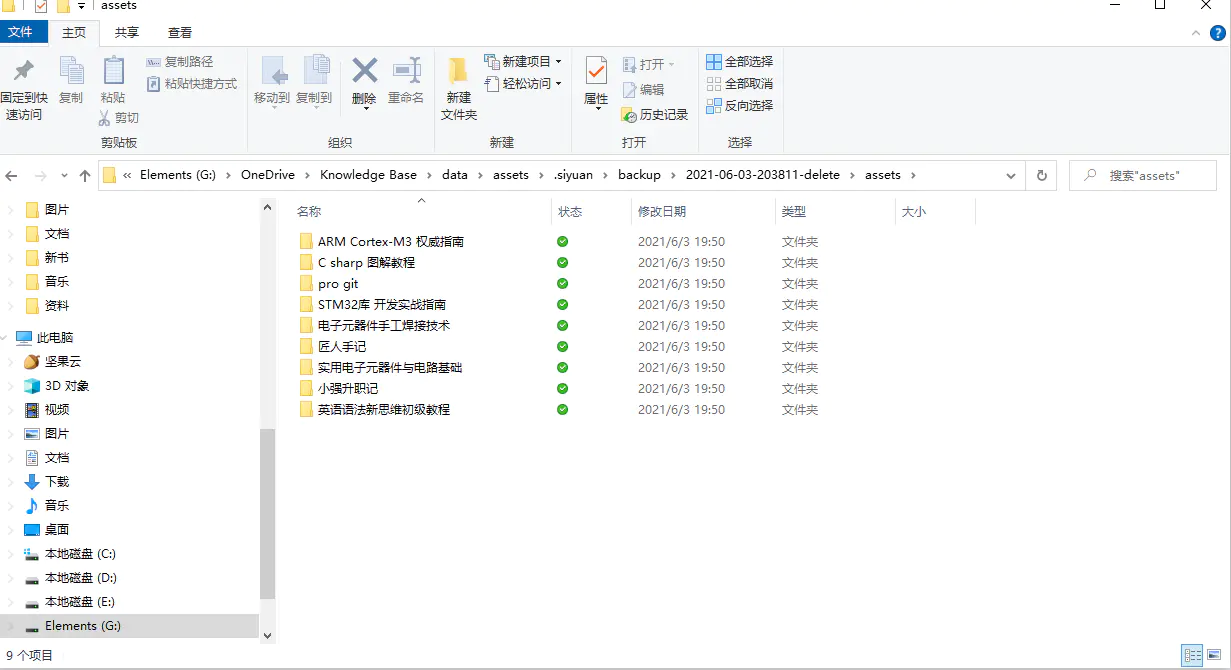This screenshot has height=670, width=1231.
Task: Click Elements (G:) in address breadcrumb
Action: click(178, 175)
